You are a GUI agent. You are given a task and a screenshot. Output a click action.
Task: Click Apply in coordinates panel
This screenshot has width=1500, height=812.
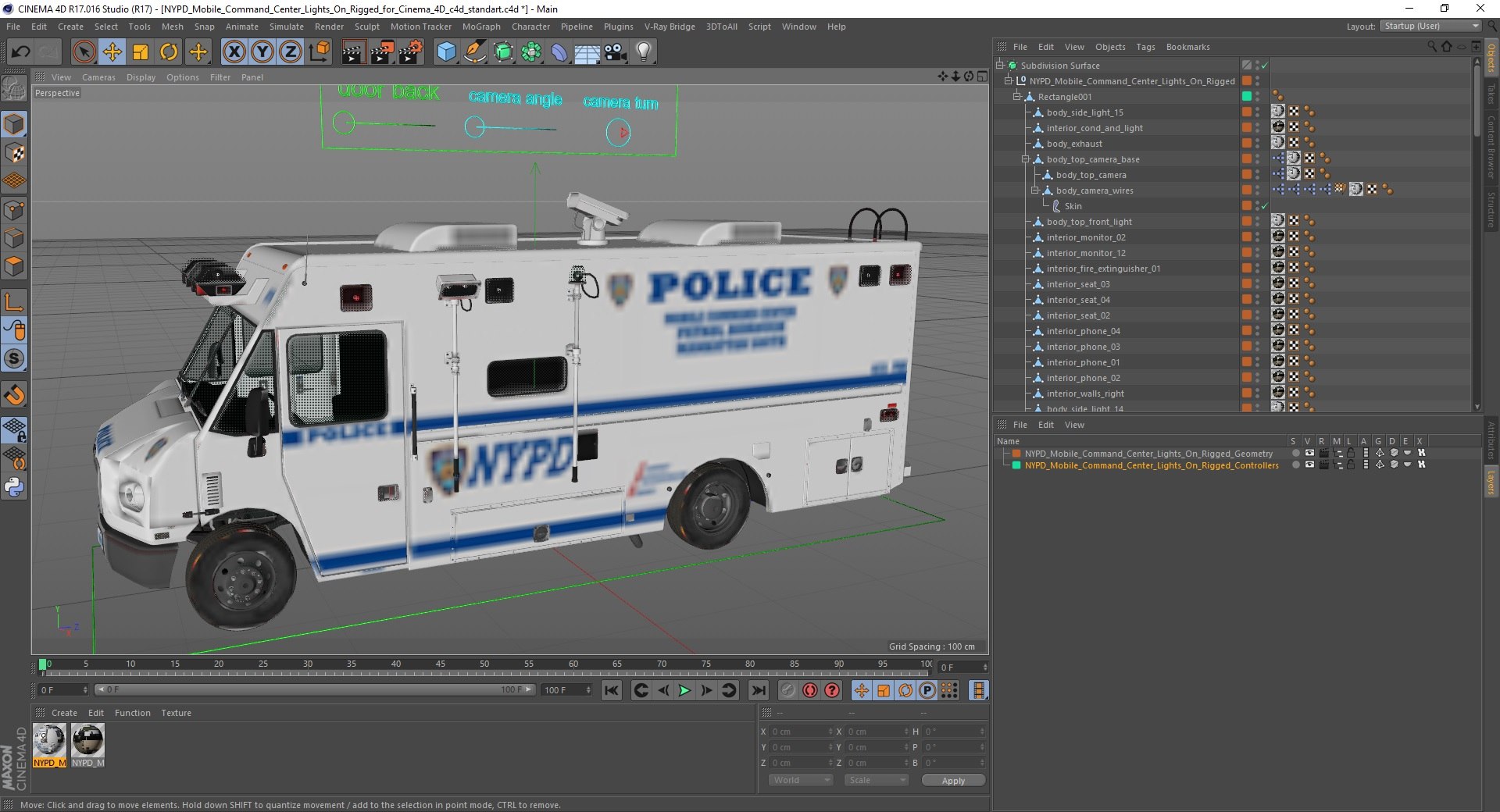[953, 780]
